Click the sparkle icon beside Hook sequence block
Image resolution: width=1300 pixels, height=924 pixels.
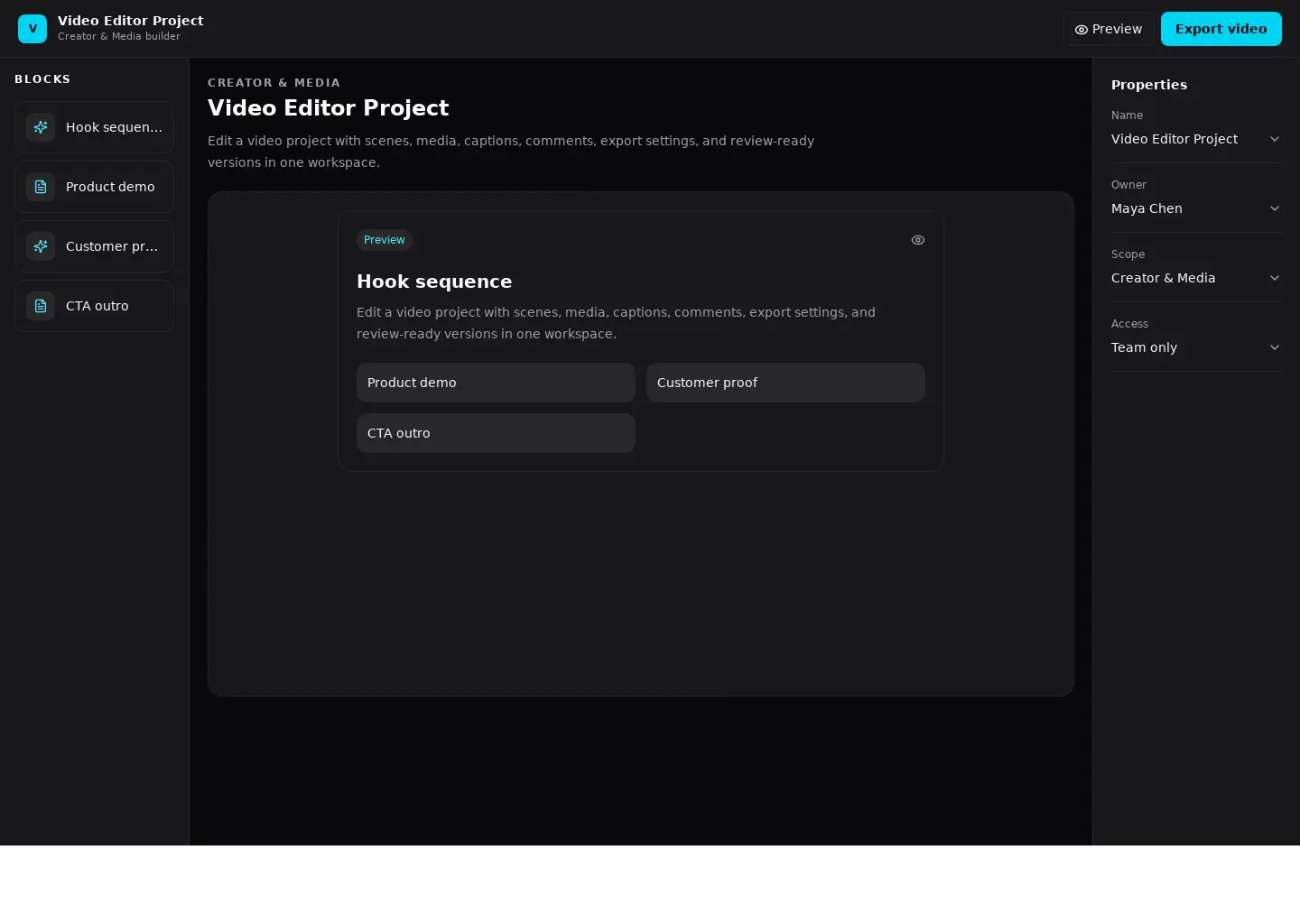point(41,127)
